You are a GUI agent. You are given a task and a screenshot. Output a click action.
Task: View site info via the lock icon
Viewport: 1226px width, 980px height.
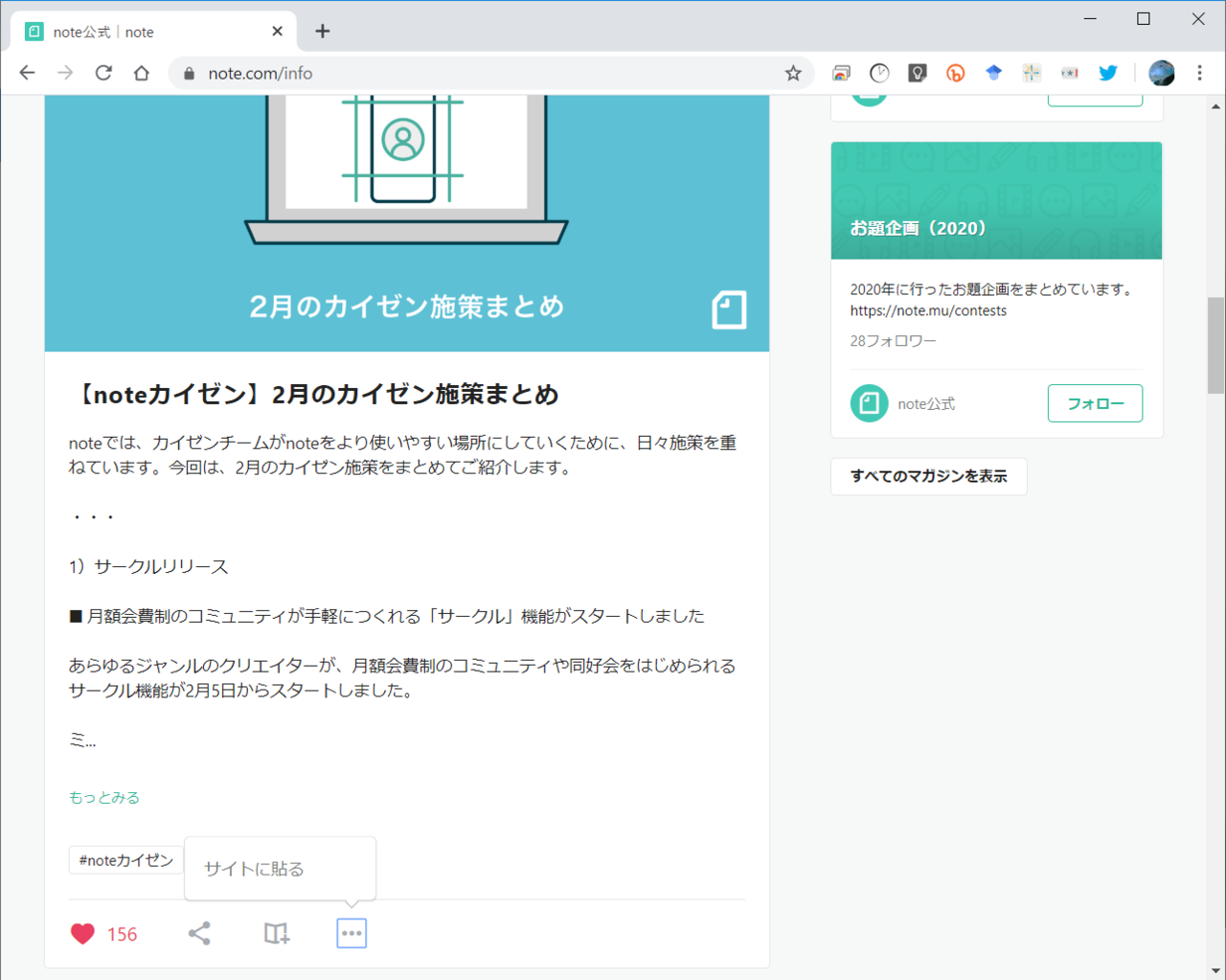(189, 74)
